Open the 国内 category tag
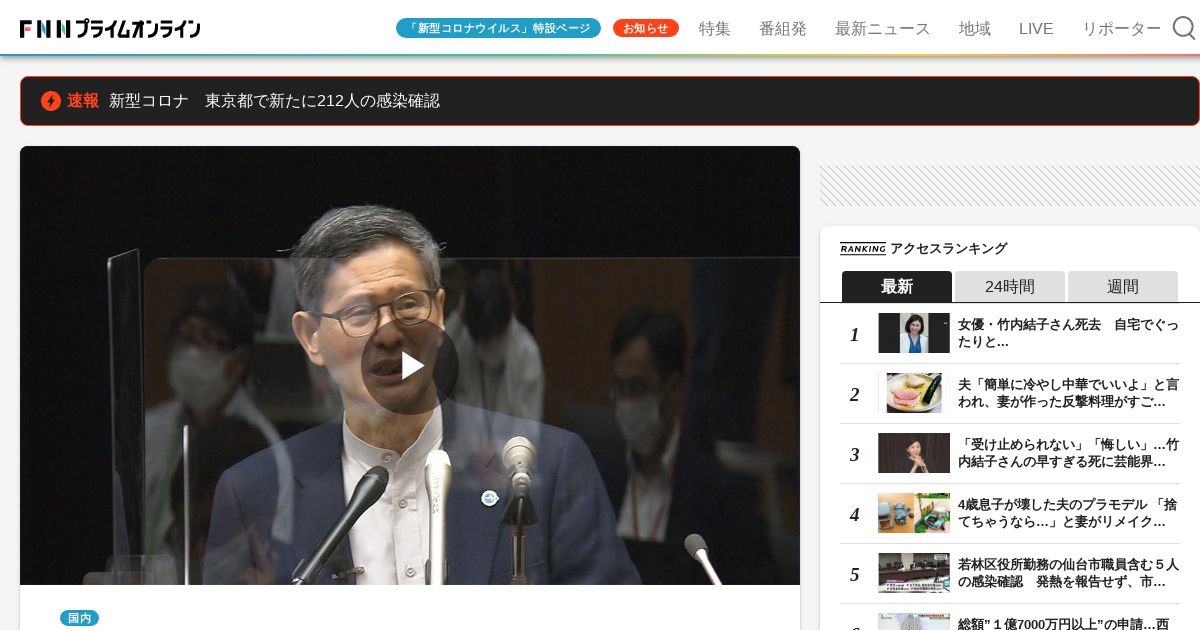1200x630 pixels. pos(79,618)
